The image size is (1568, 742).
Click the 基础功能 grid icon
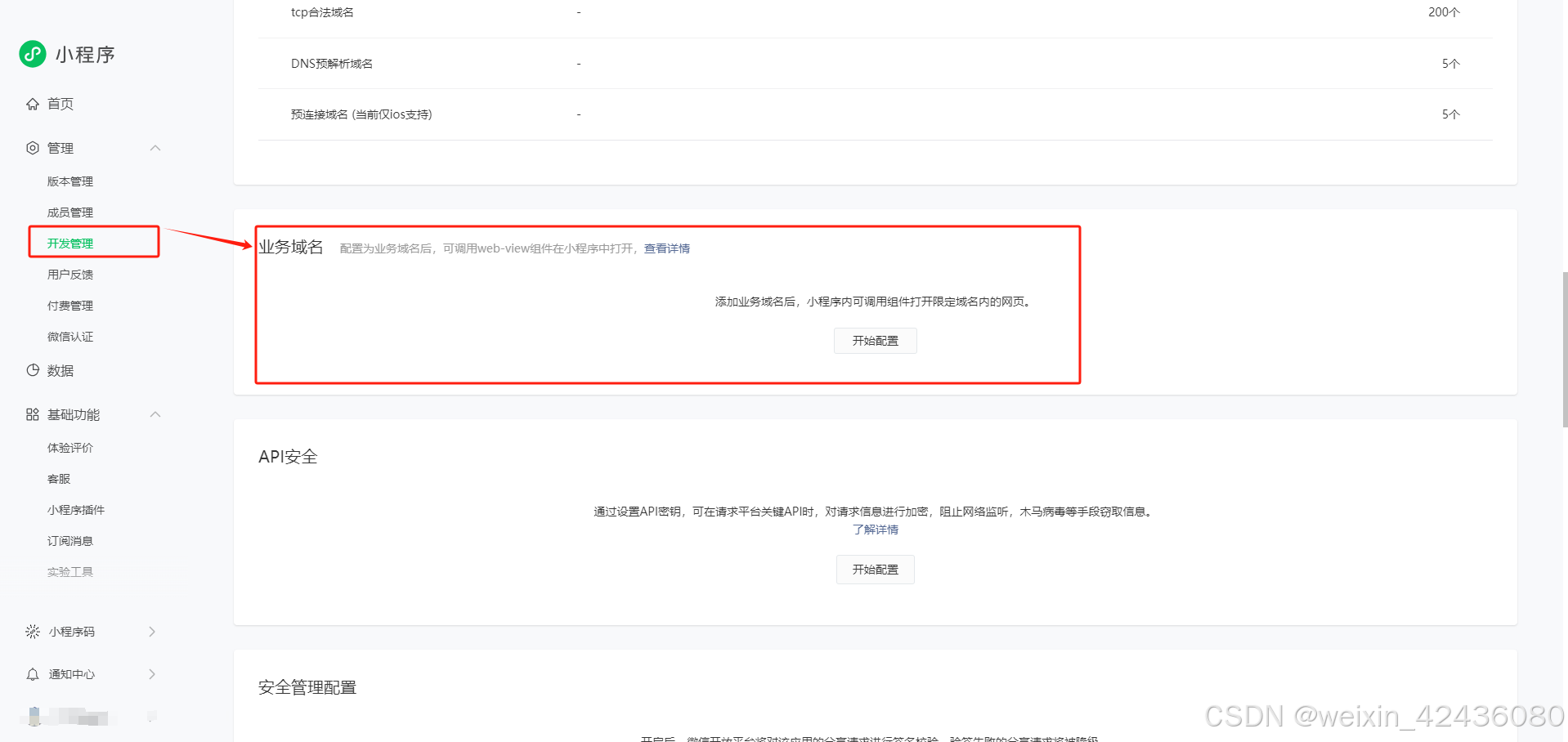32,414
